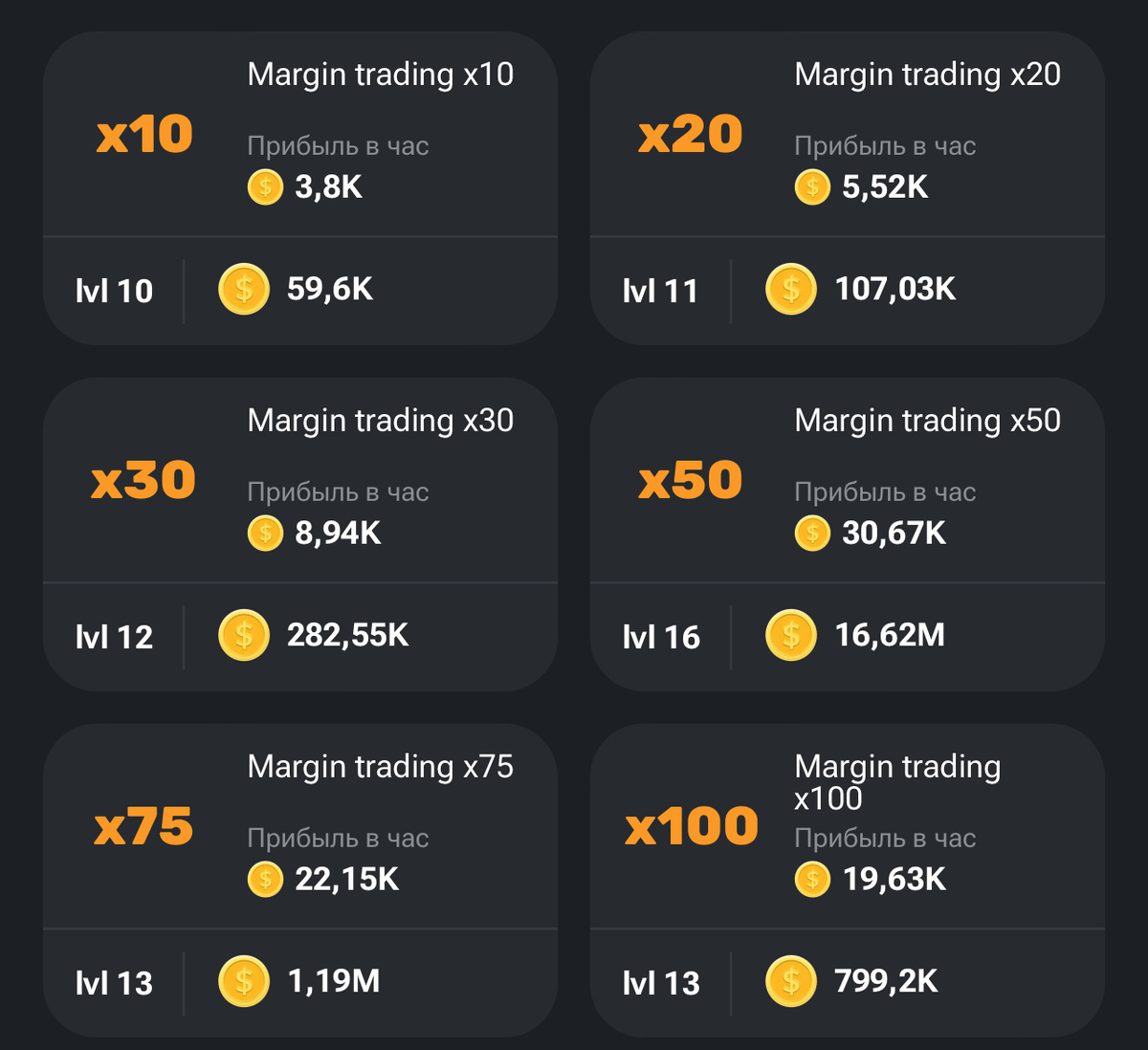Image resolution: width=1148 pixels, height=1050 pixels.
Task: Click the orange x100 multiplier label
Action: click(x=691, y=825)
